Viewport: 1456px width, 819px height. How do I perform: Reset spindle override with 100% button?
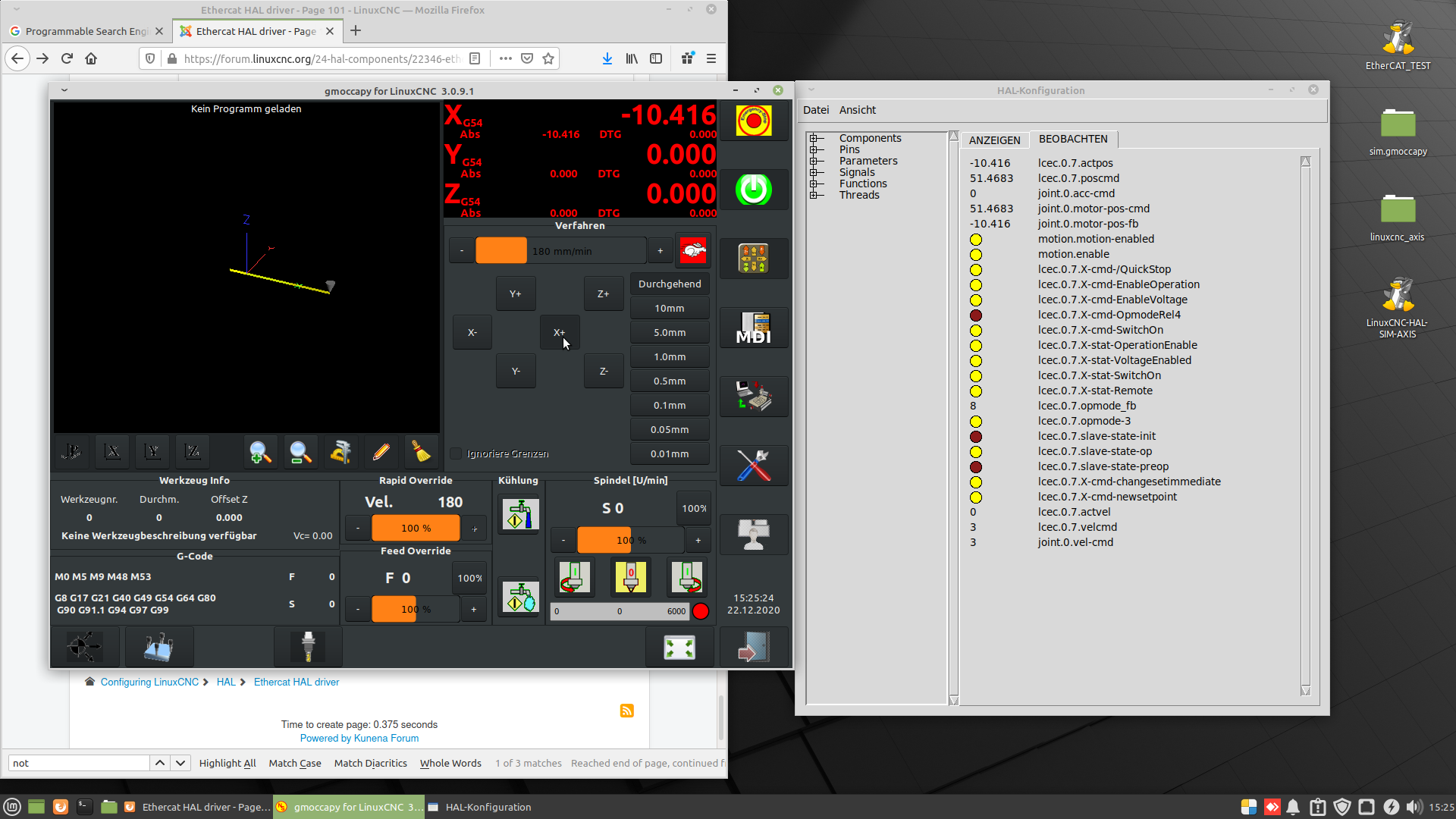[x=693, y=508]
